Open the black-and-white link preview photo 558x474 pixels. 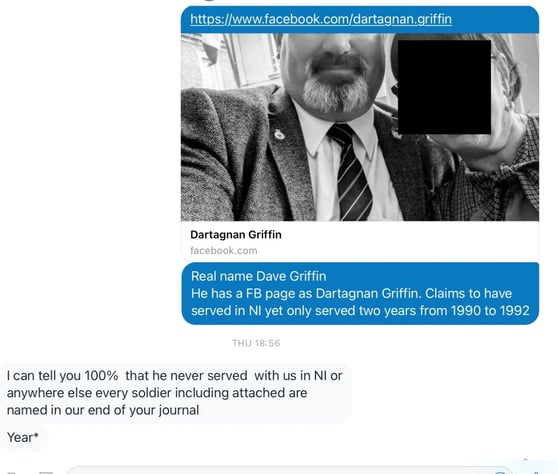coord(360,127)
